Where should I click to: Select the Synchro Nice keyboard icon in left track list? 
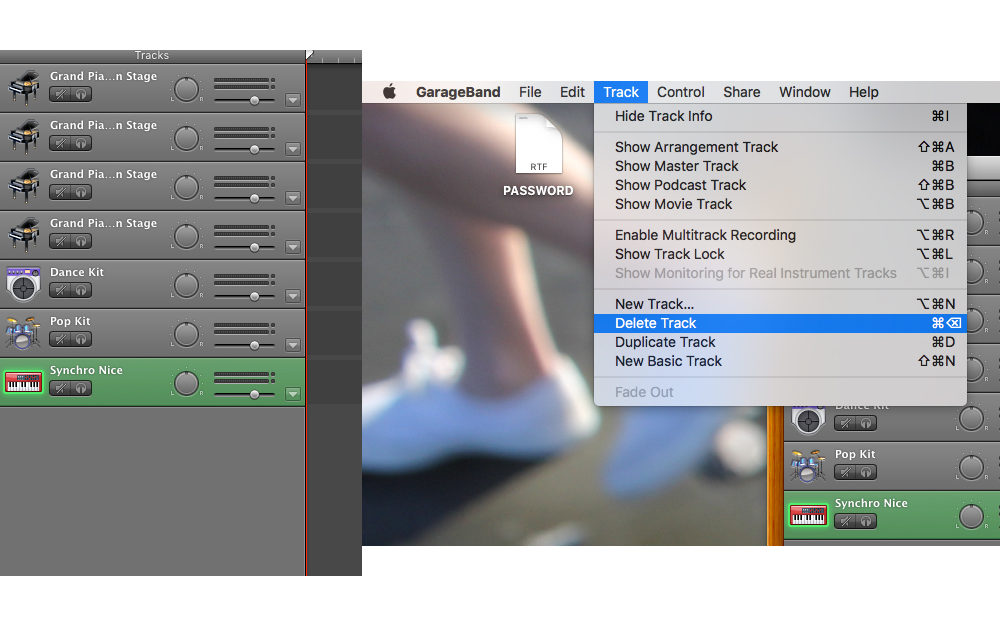coord(24,382)
